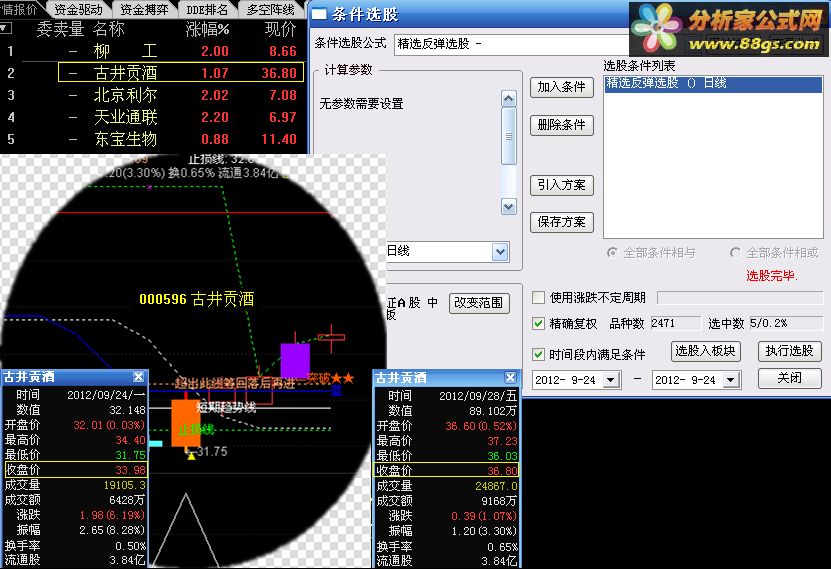Open the 多空阵线 tab
Screen dimensions: 831x569
point(270,10)
